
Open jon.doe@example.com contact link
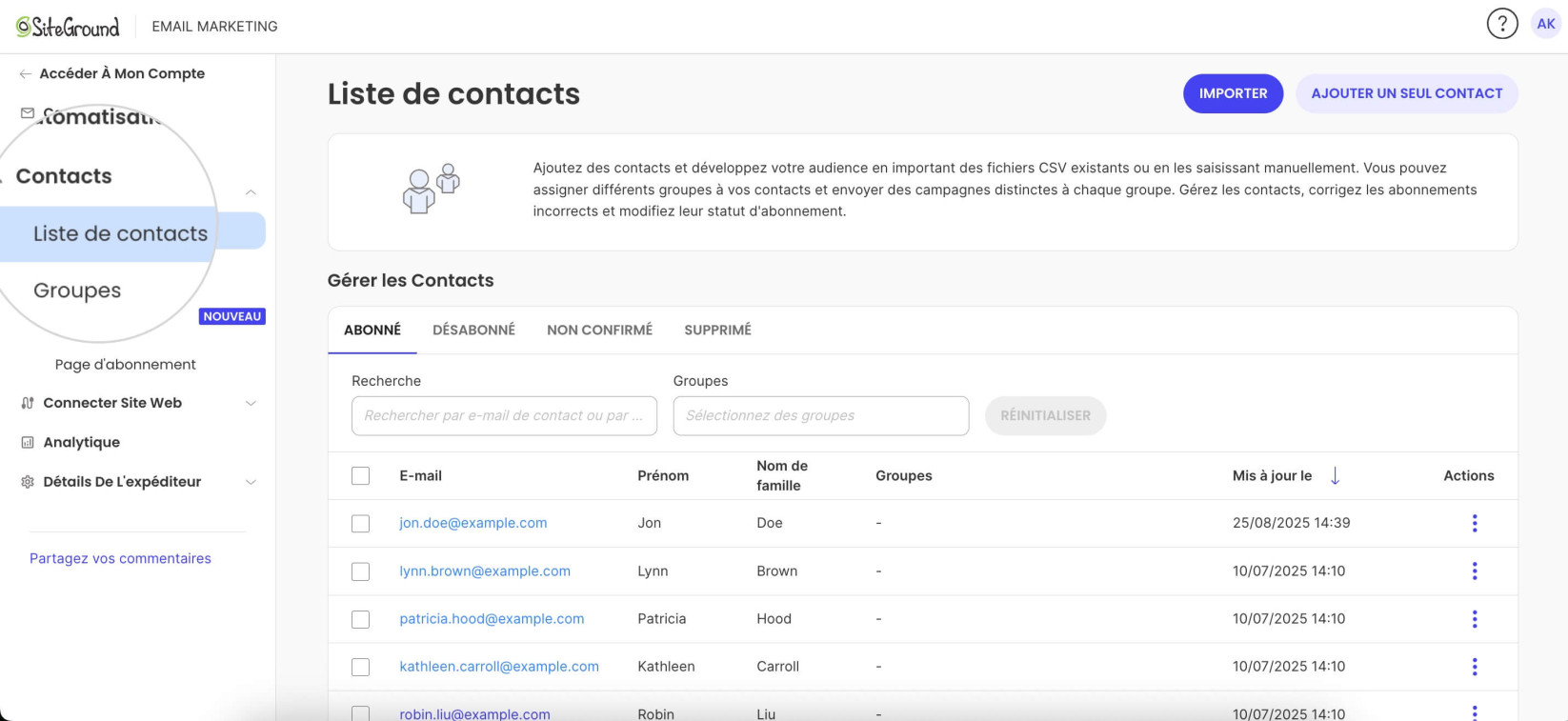click(472, 523)
